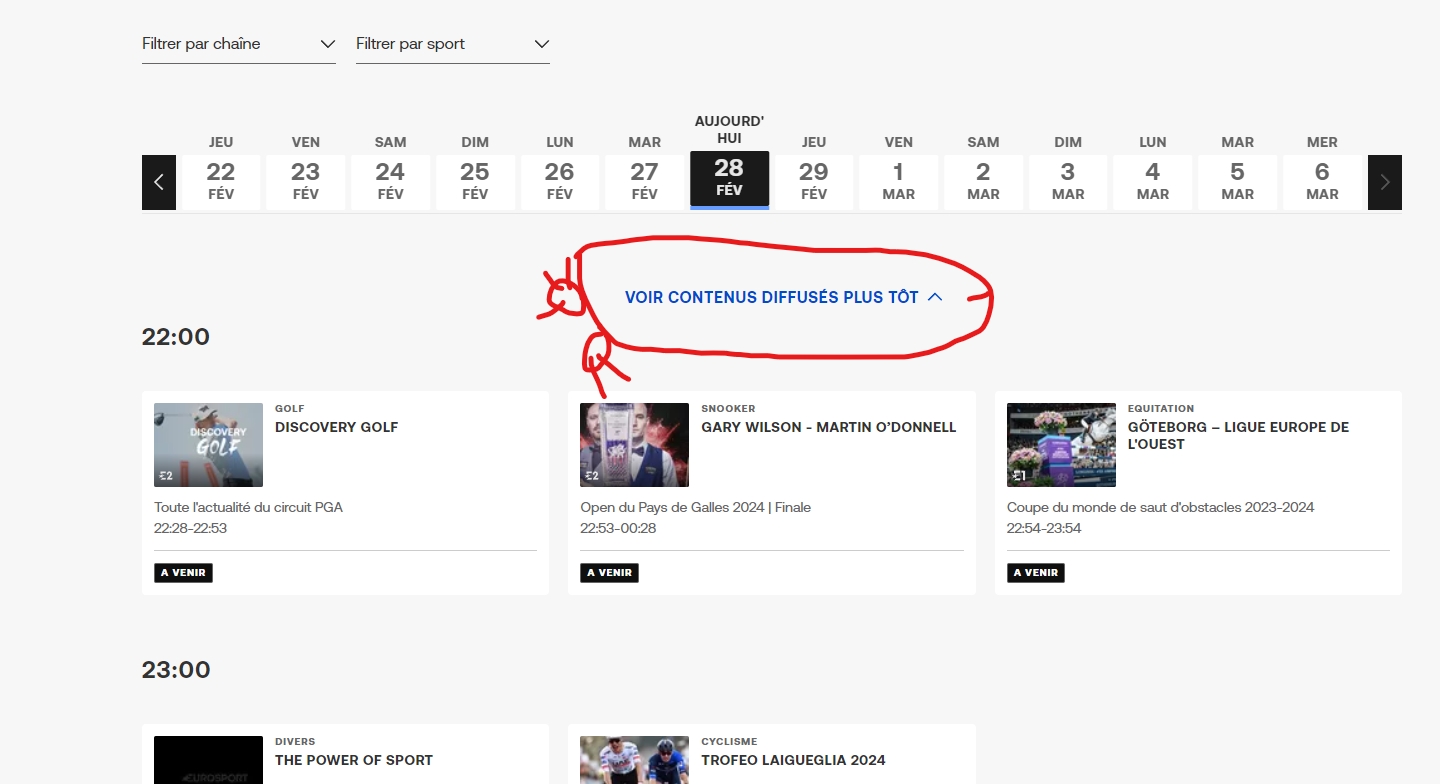
Task: Click the Gary Wilson - Martin O'Donnell title
Action: (x=829, y=427)
